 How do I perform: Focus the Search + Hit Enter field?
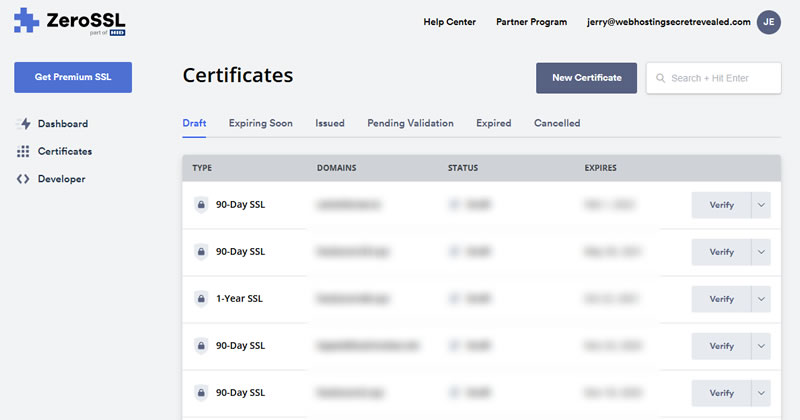(713, 78)
